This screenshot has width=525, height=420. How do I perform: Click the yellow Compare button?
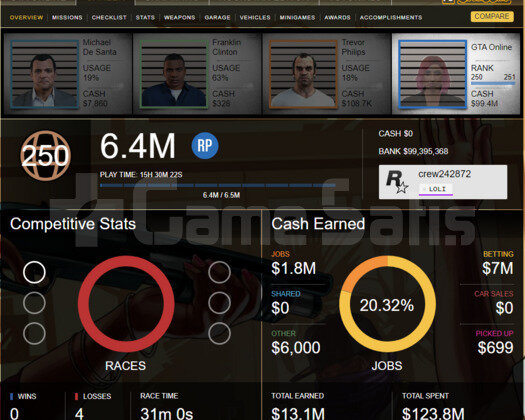(492, 16)
